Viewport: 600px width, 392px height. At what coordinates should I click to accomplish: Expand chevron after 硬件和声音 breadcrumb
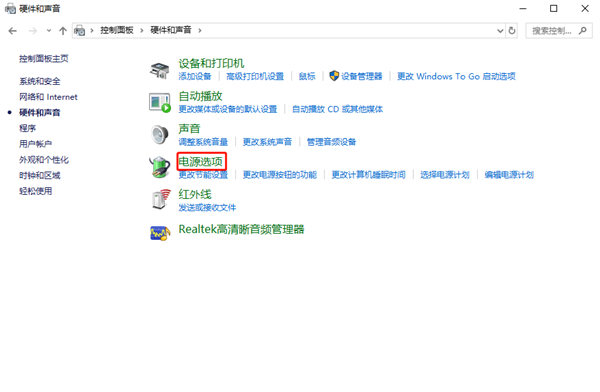click(x=200, y=30)
